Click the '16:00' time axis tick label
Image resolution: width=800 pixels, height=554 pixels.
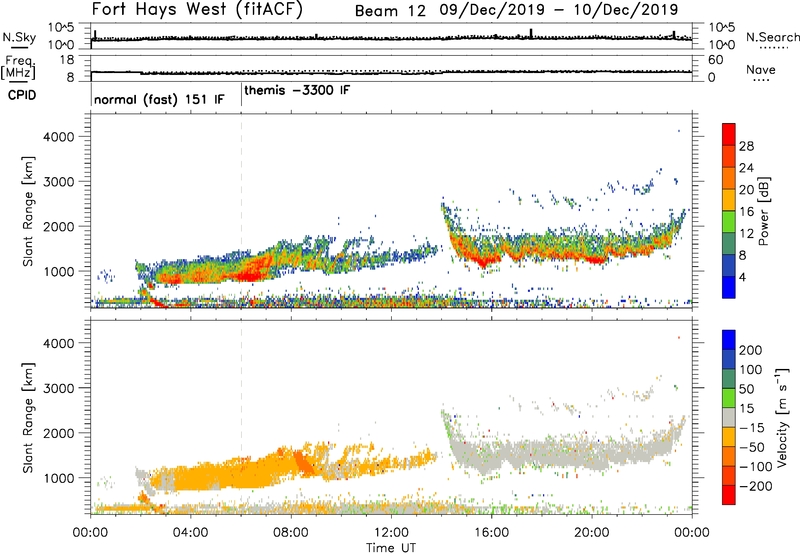coord(491,533)
